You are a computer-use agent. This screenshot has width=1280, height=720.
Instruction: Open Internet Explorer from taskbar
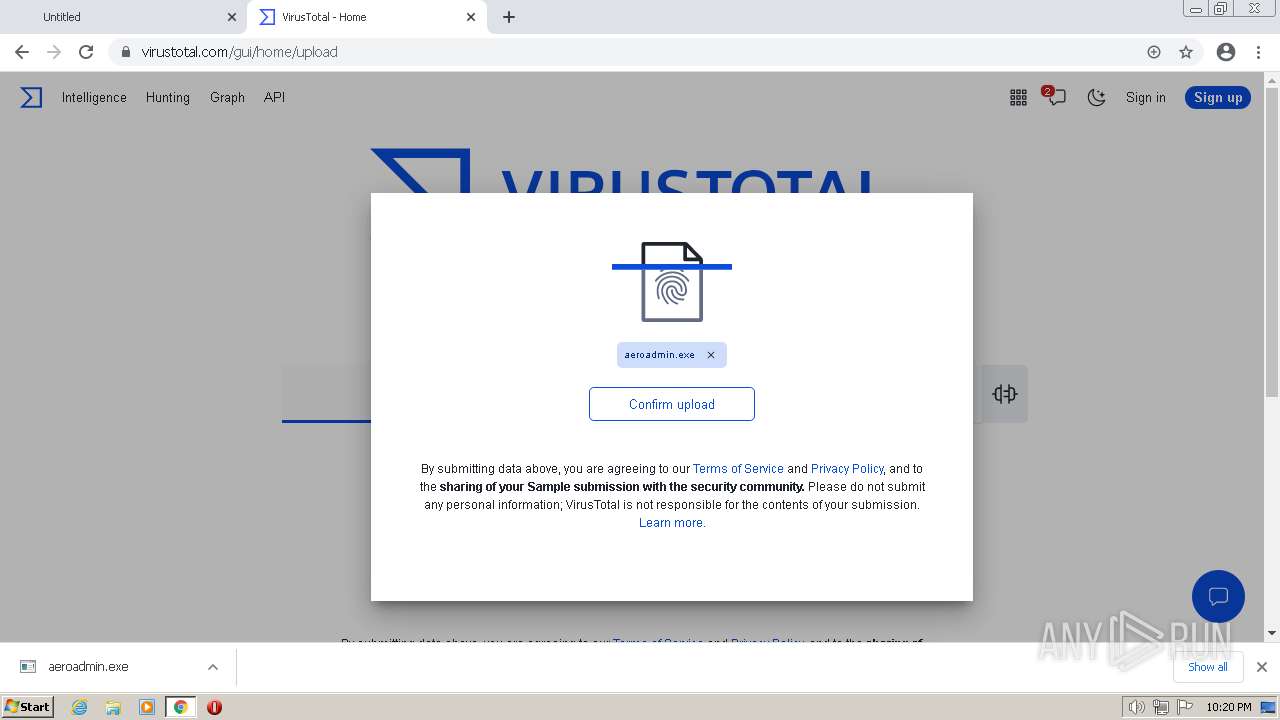[x=80, y=707]
